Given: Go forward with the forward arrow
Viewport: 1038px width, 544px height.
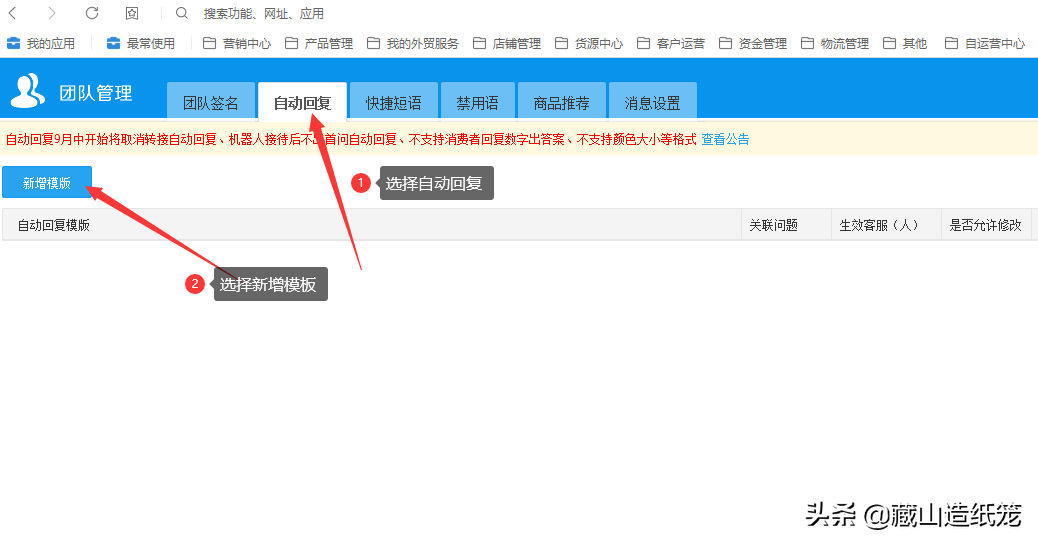Looking at the screenshot, I should [x=52, y=13].
